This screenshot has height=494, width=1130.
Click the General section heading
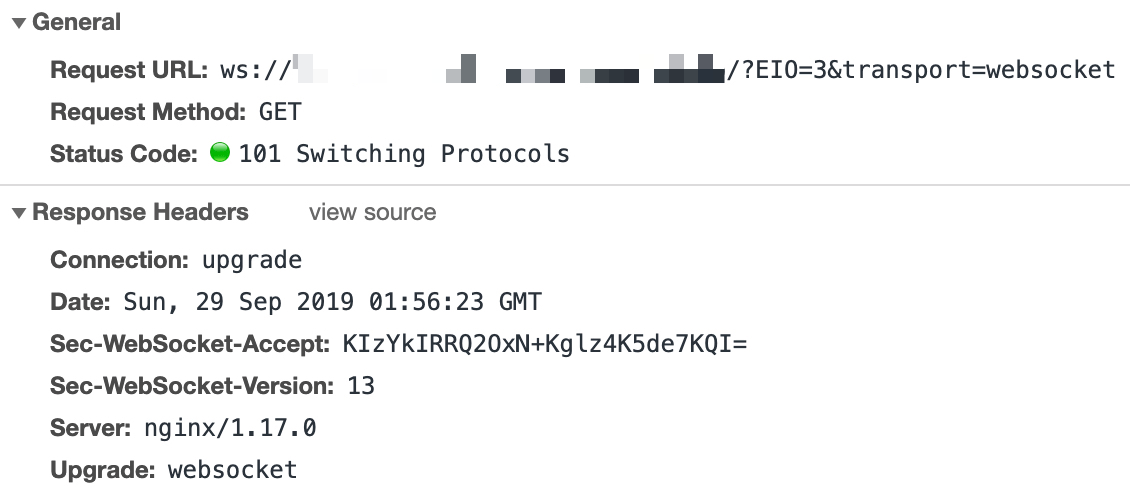coord(76,23)
